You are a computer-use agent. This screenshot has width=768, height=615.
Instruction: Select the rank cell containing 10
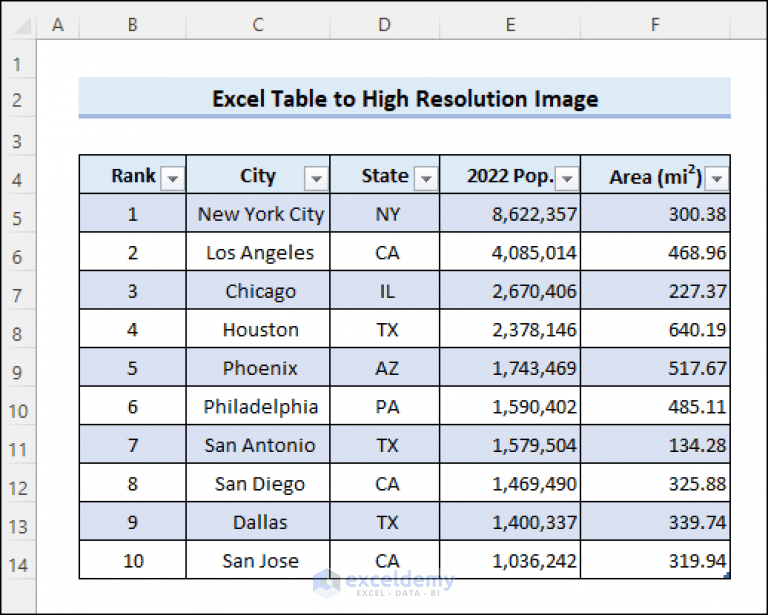pos(133,560)
